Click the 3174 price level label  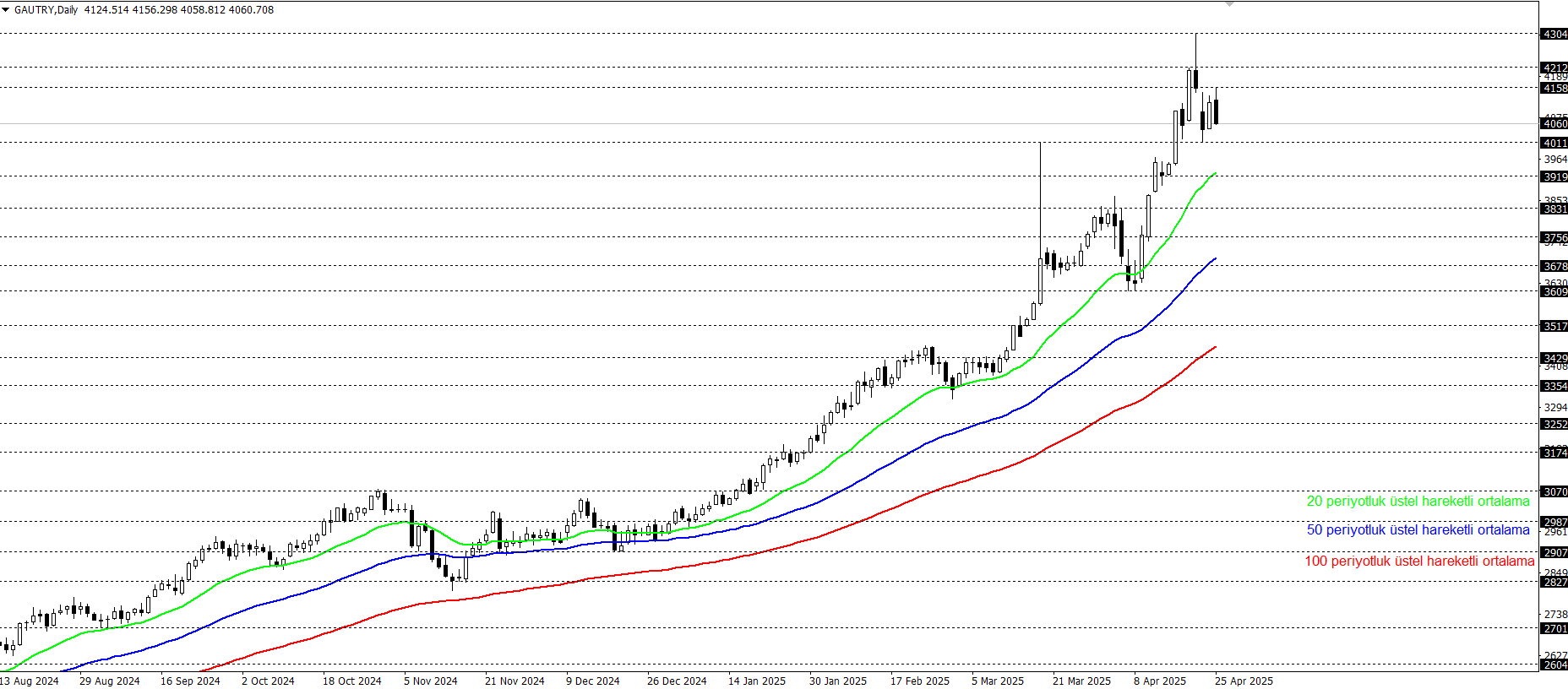tap(1554, 453)
